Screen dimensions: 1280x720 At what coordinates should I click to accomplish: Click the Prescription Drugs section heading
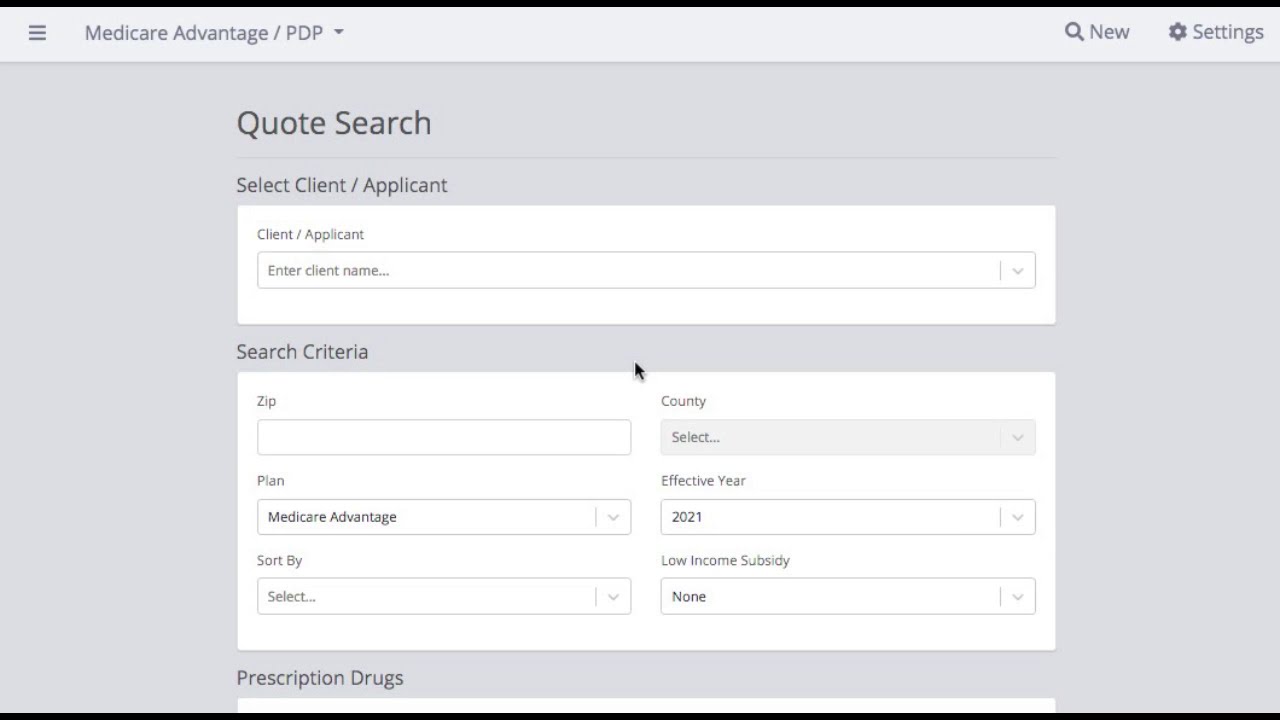click(320, 678)
